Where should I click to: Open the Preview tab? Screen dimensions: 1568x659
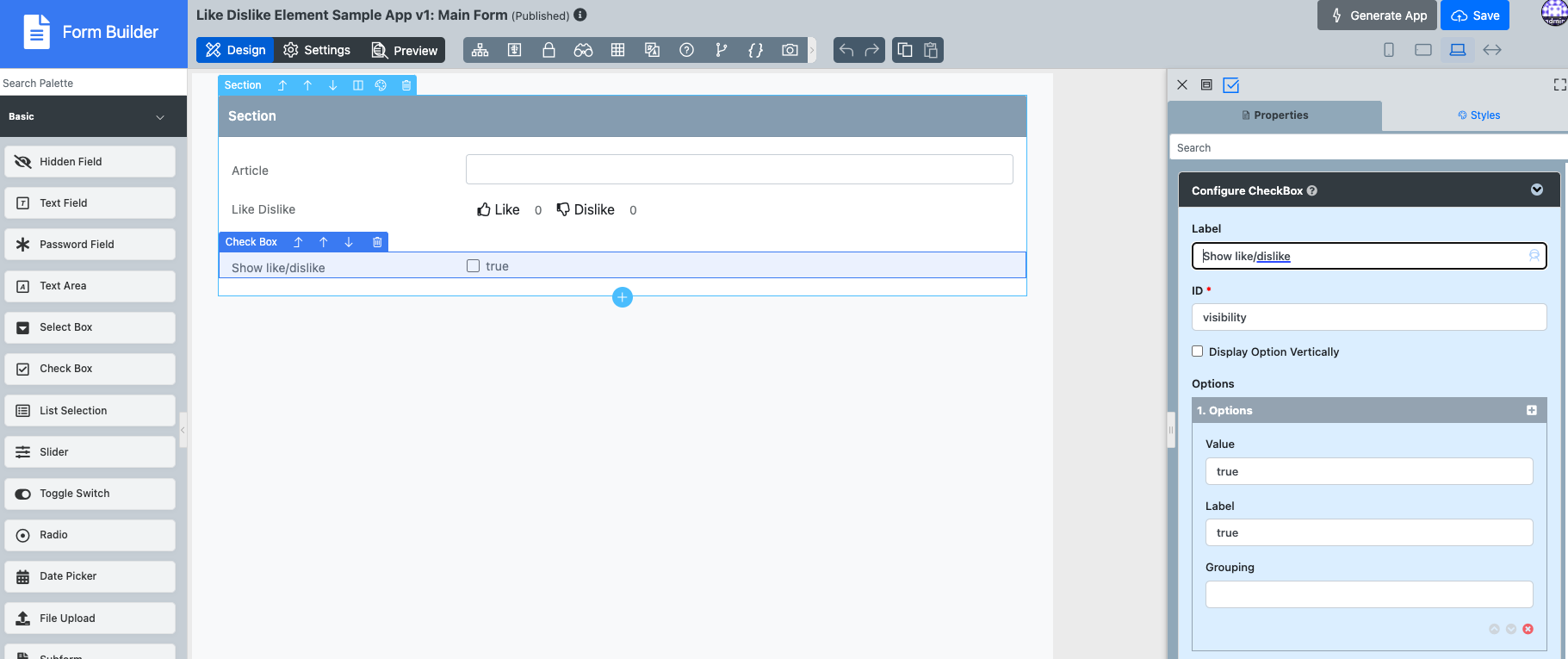pyautogui.click(x=404, y=50)
